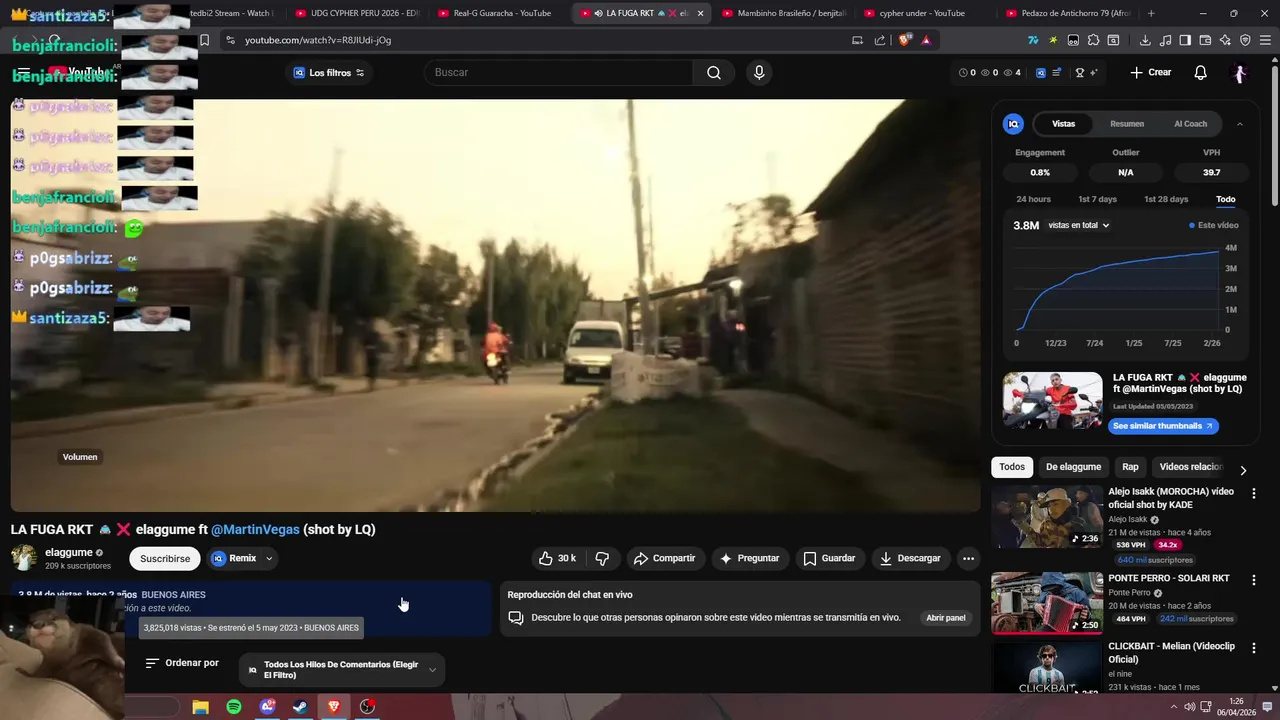Image resolution: width=1280 pixels, height=720 pixels.
Task: Open Spotify from taskbar
Action: [x=234, y=707]
